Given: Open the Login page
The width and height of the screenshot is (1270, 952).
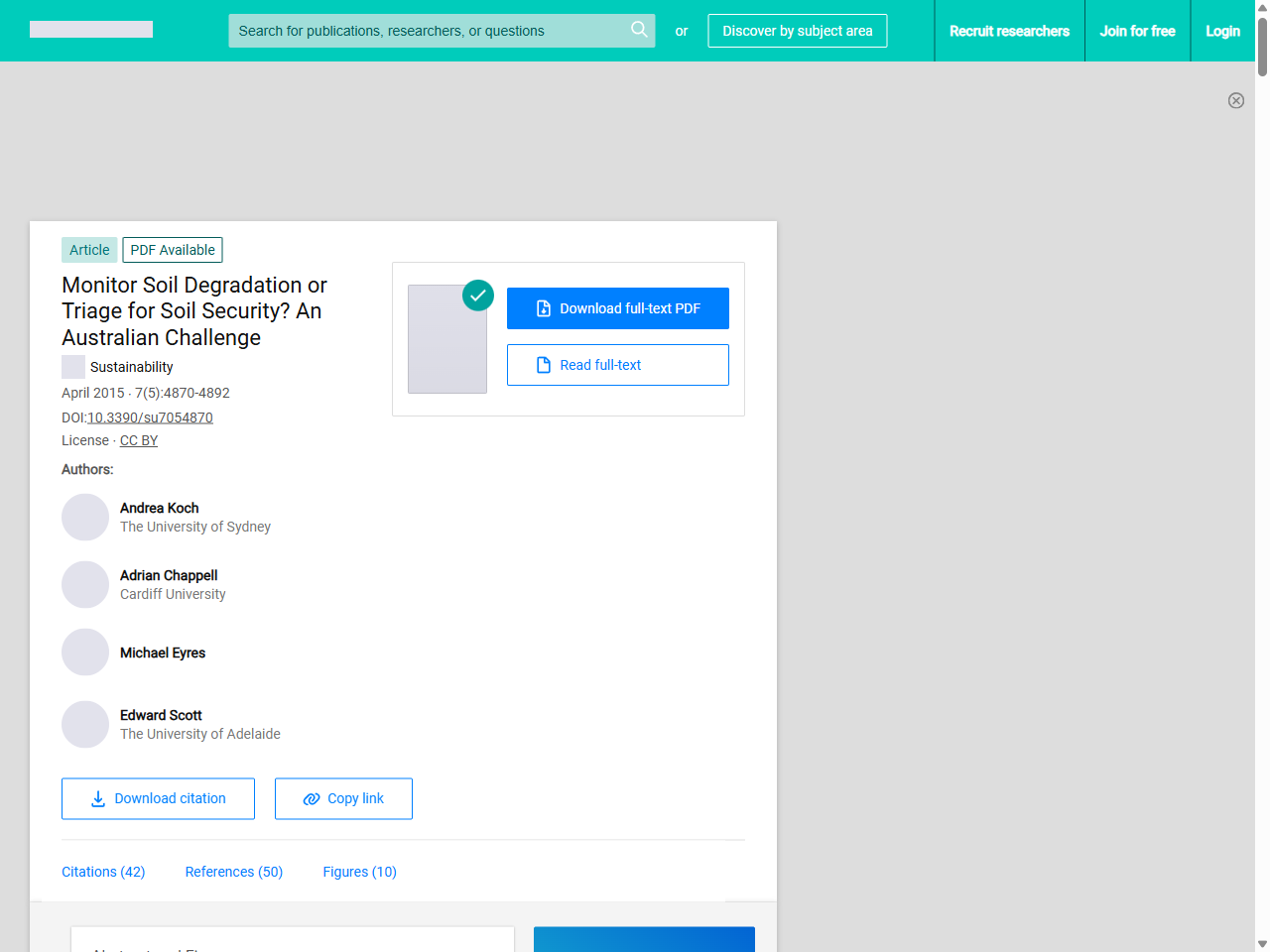Looking at the screenshot, I should pyautogui.click(x=1222, y=31).
